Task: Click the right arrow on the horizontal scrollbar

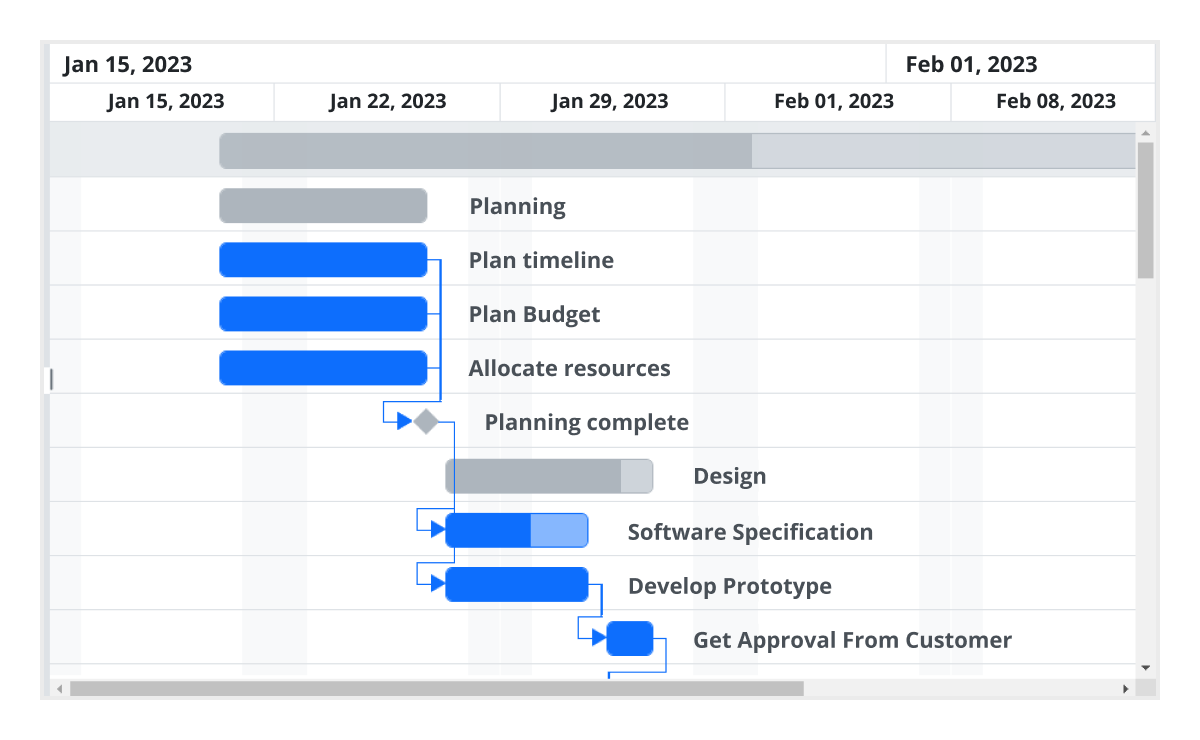Action: 1124,688
